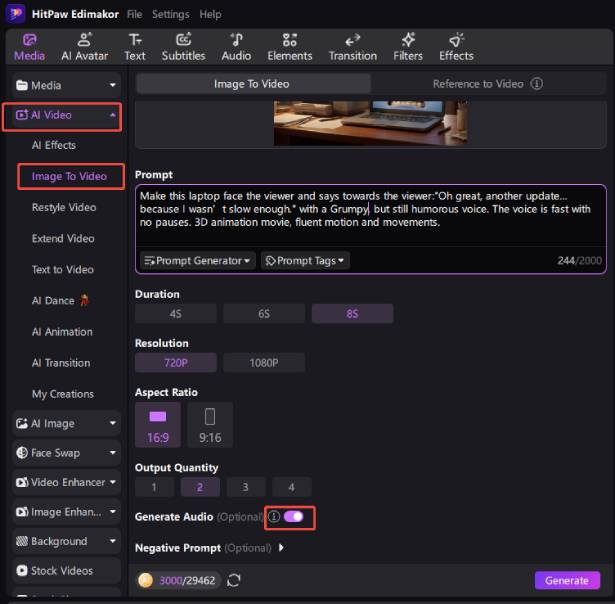Screen dimensions: 615x604
Task: Open the Prompt Generator dropdown
Action: click(198, 260)
